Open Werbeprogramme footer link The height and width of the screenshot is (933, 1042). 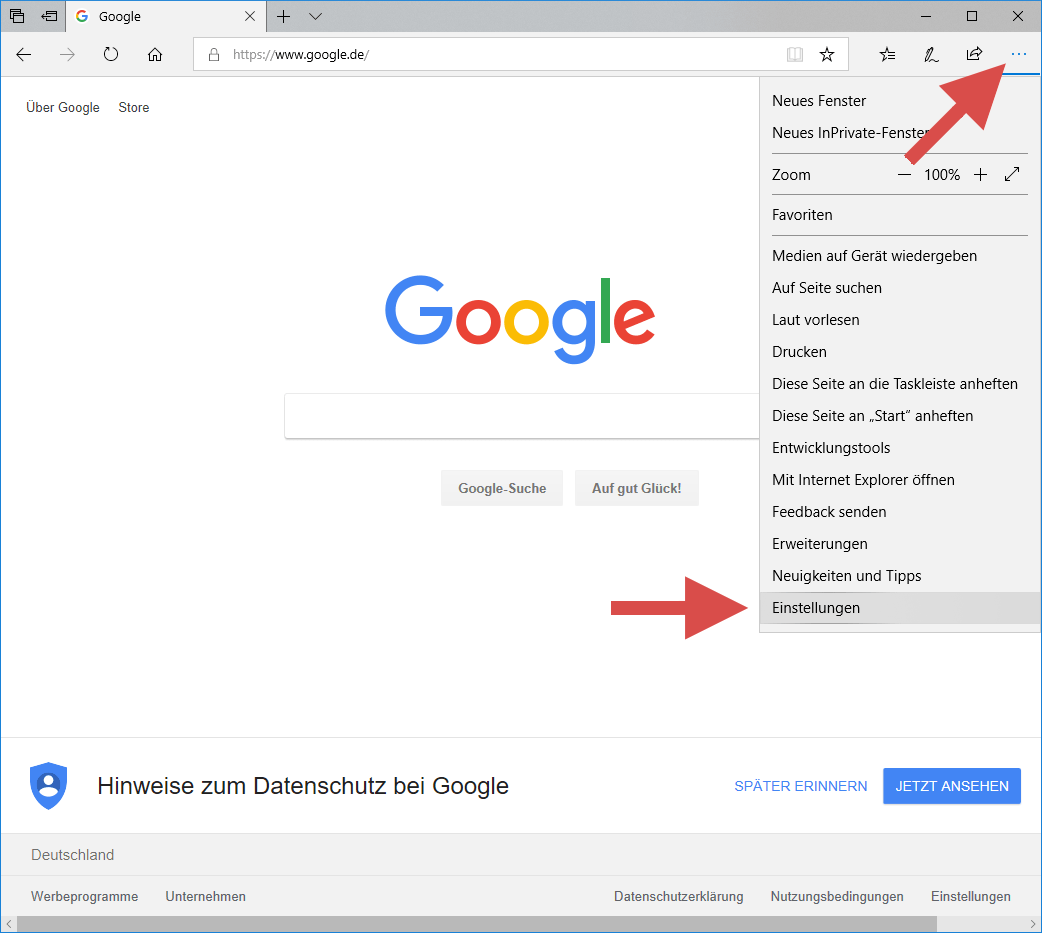tap(84, 896)
